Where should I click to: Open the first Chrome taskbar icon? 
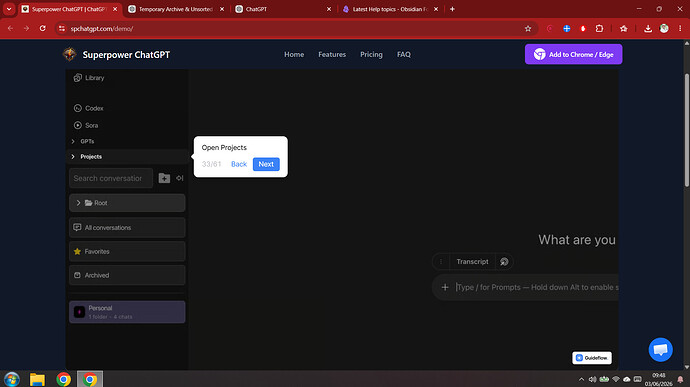(63, 379)
